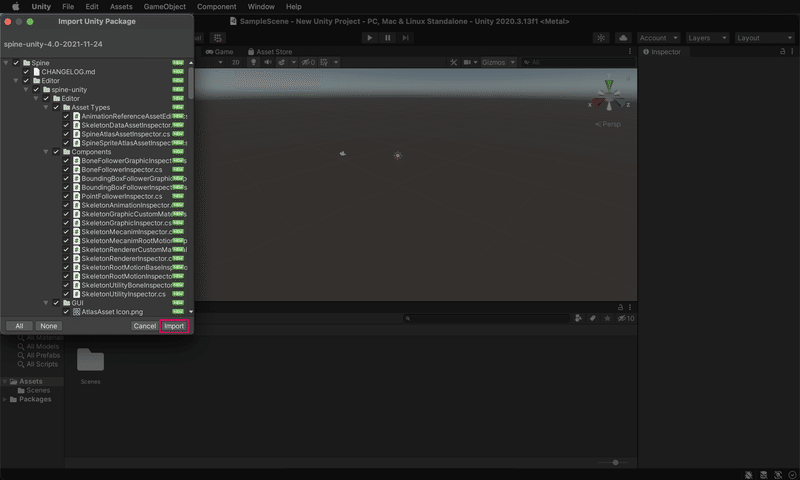The image size is (800, 480).
Task: Collapse the Asset Types folder
Action: [x=46, y=107]
